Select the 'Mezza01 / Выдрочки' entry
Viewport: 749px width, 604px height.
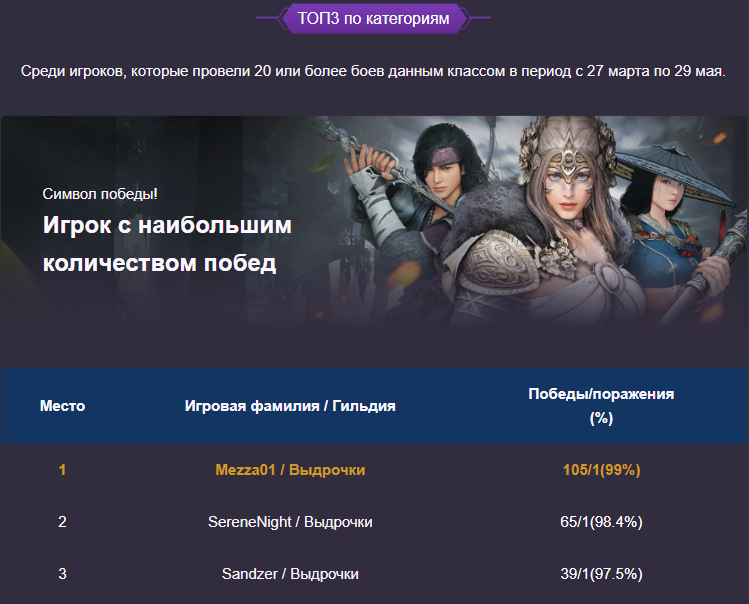(x=290, y=470)
